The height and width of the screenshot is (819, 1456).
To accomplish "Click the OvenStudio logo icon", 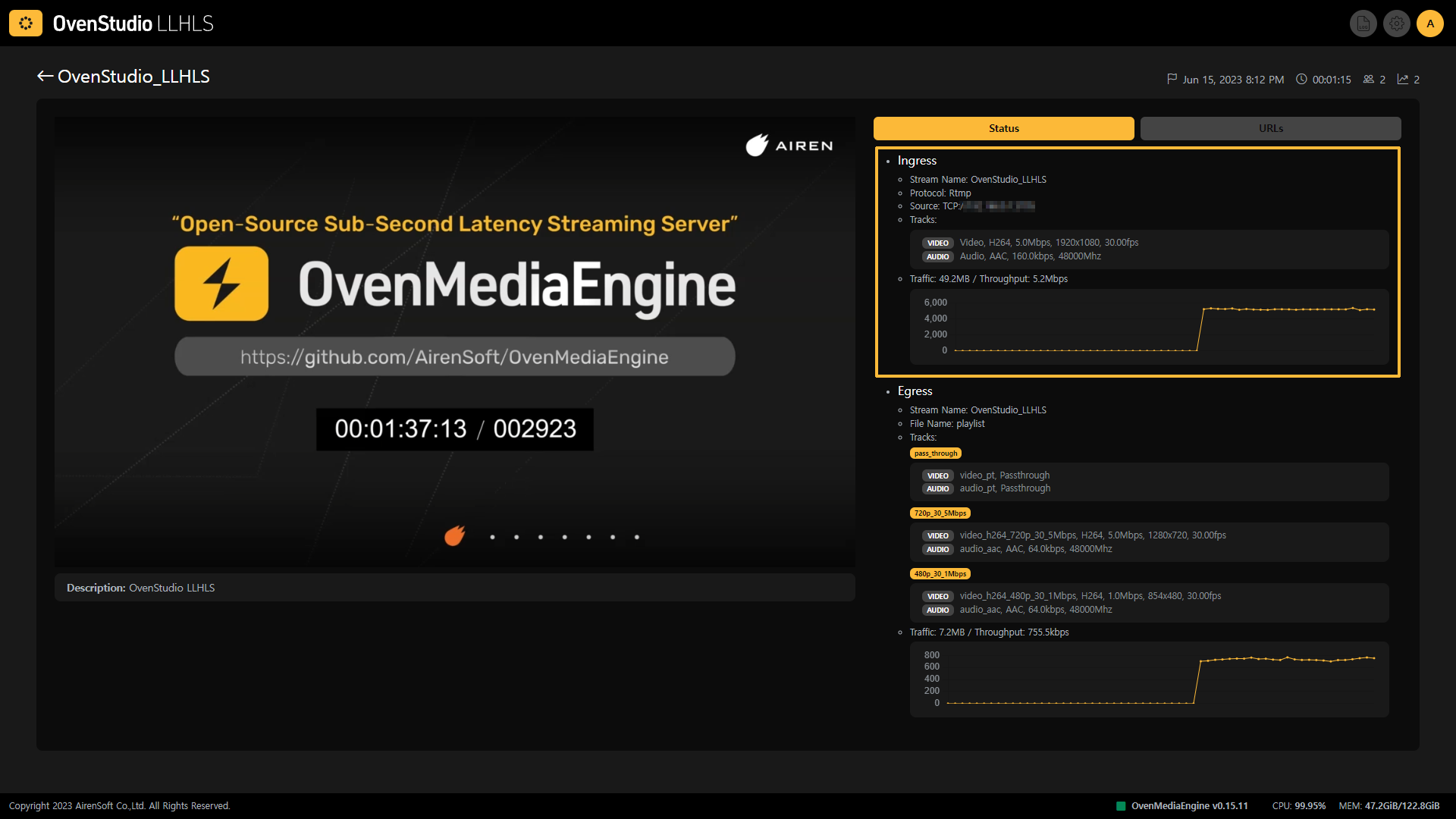I will 26,24.
